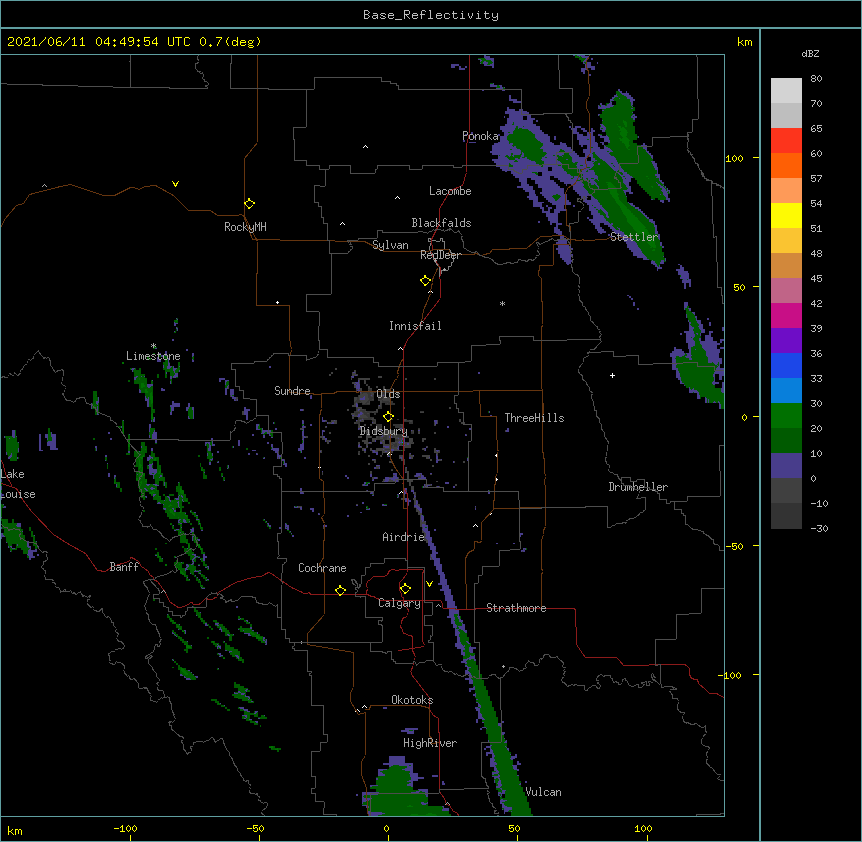Click the yellow V marker in the northwest
Image resolution: width=862 pixels, height=842 pixels.
point(175,184)
